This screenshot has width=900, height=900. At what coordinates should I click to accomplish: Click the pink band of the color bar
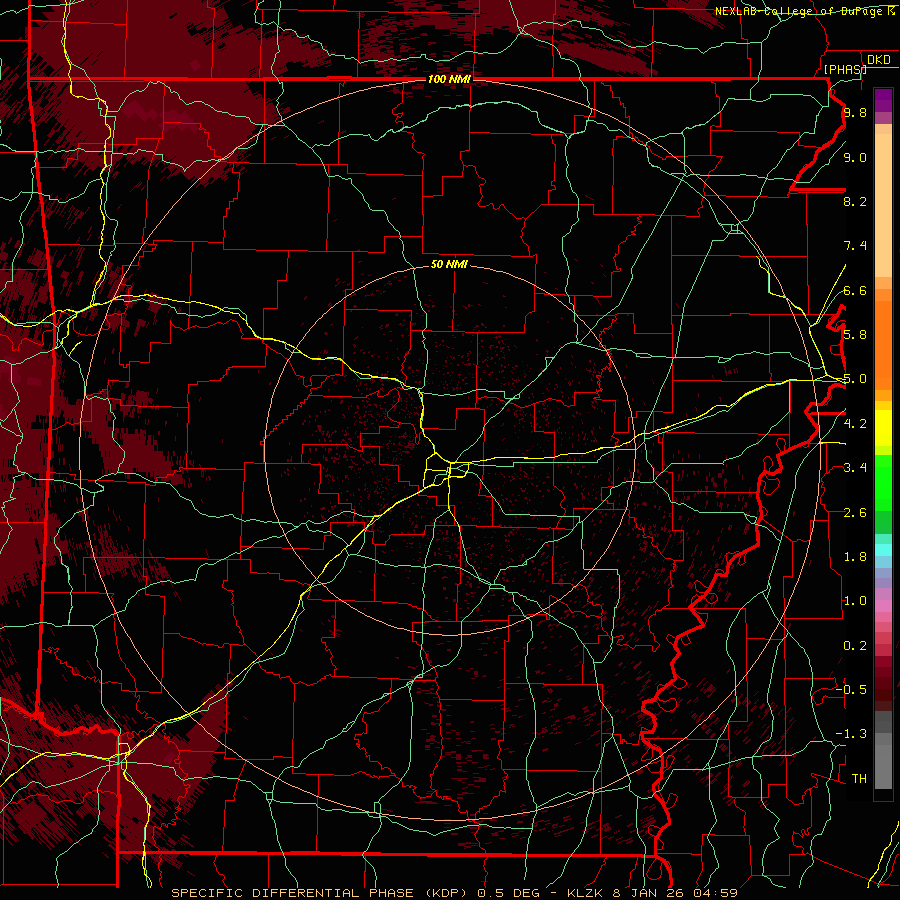click(883, 606)
